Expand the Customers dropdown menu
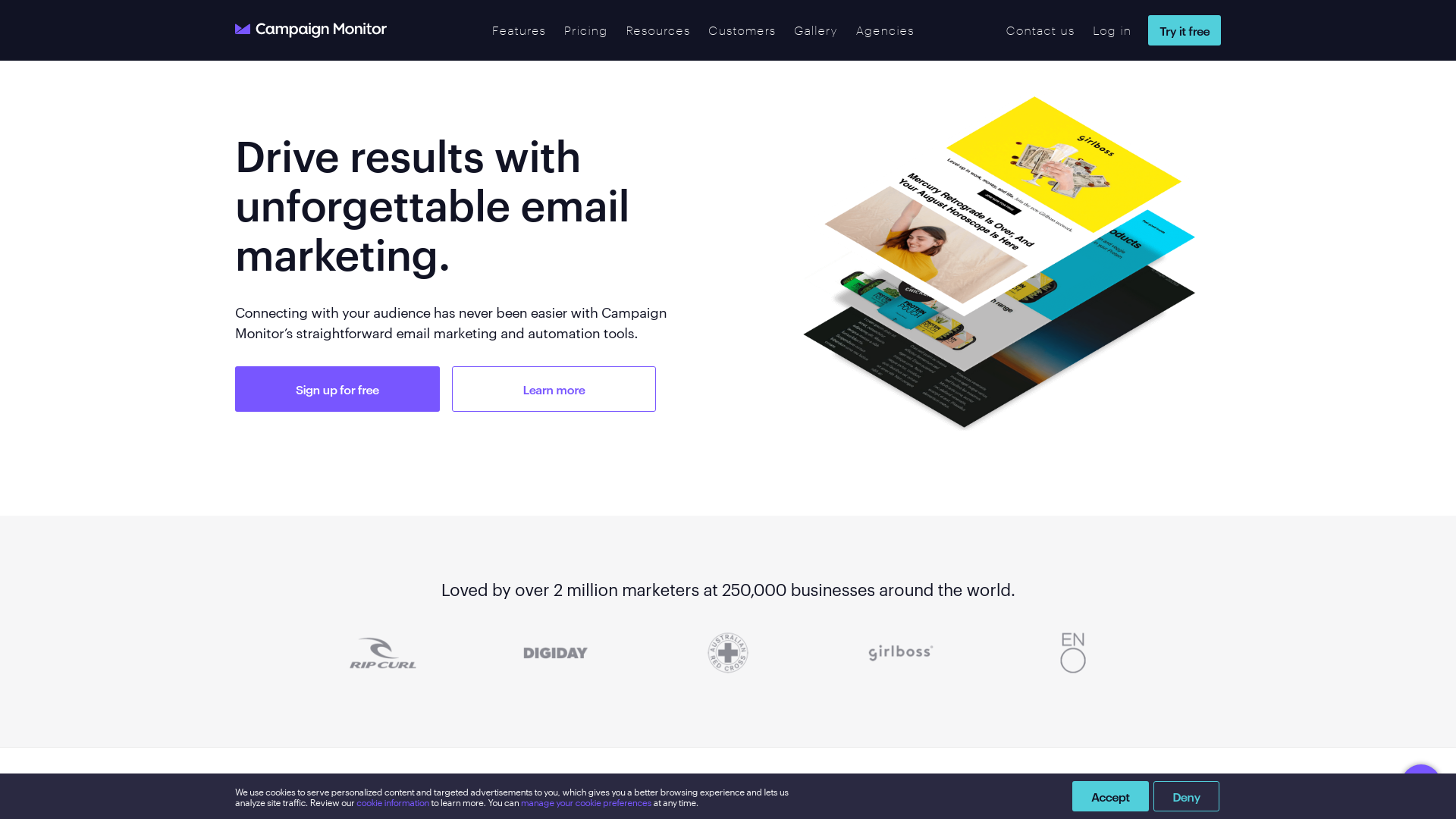Screen dimensions: 1456x819 point(742,30)
